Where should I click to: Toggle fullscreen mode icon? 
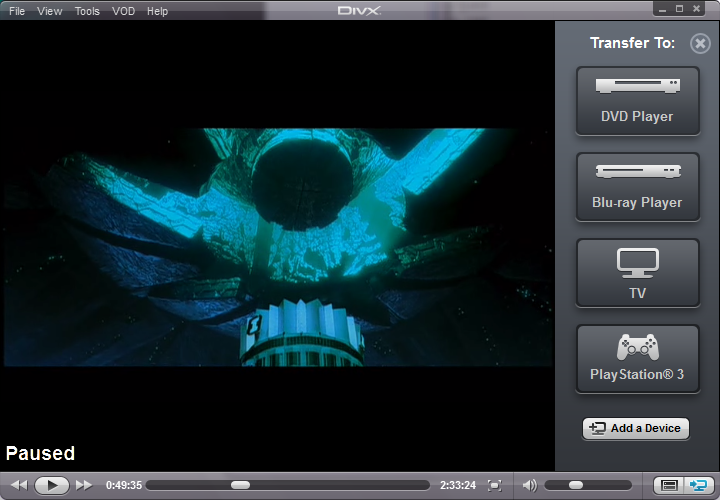coord(495,485)
